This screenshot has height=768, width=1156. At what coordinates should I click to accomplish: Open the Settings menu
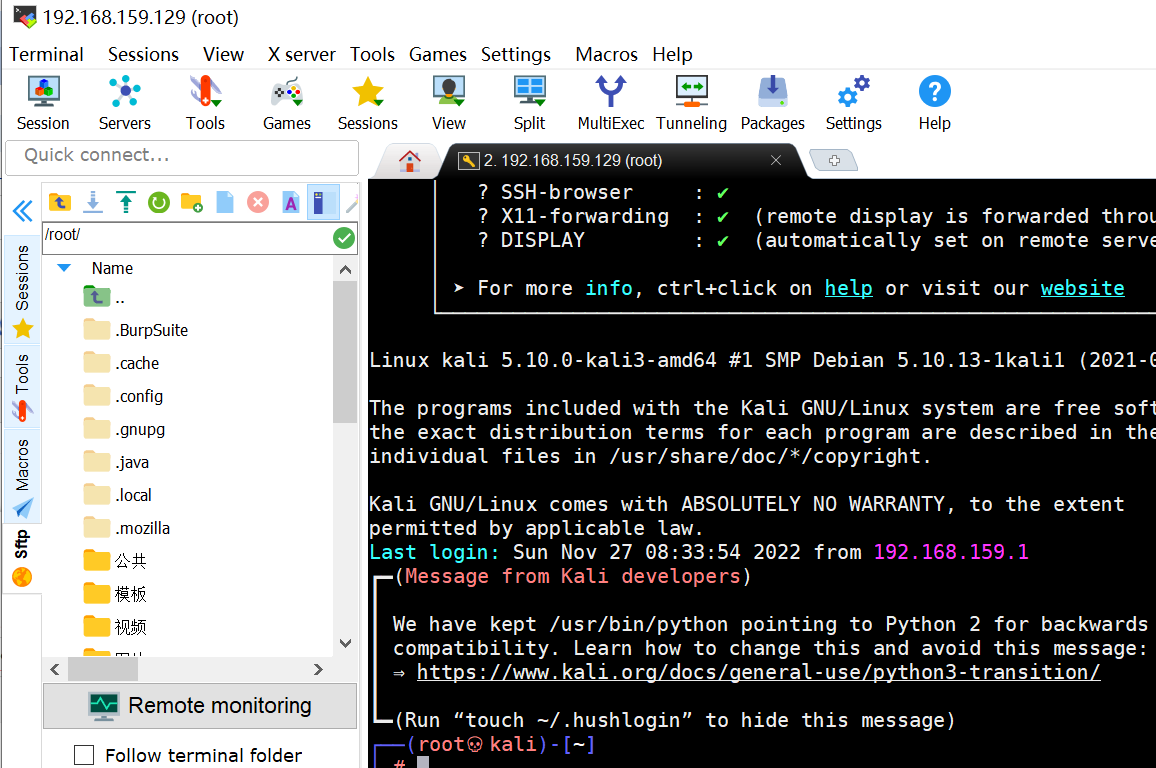[516, 55]
